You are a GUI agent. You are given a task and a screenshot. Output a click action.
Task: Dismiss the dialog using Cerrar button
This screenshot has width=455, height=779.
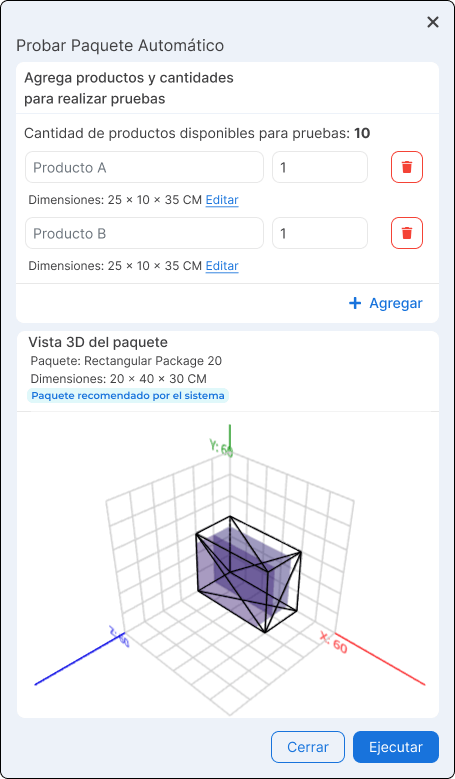click(x=308, y=747)
